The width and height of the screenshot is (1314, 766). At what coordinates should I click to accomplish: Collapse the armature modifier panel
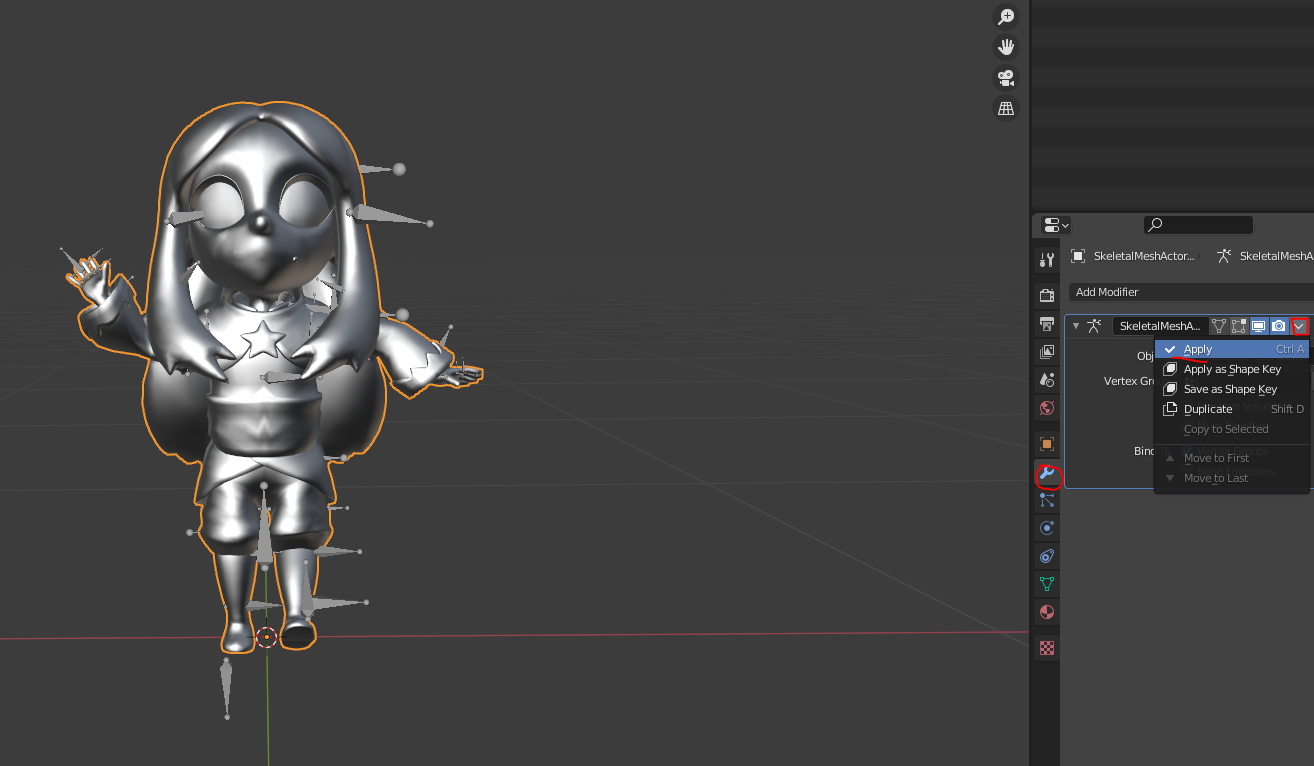tap(1076, 326)
